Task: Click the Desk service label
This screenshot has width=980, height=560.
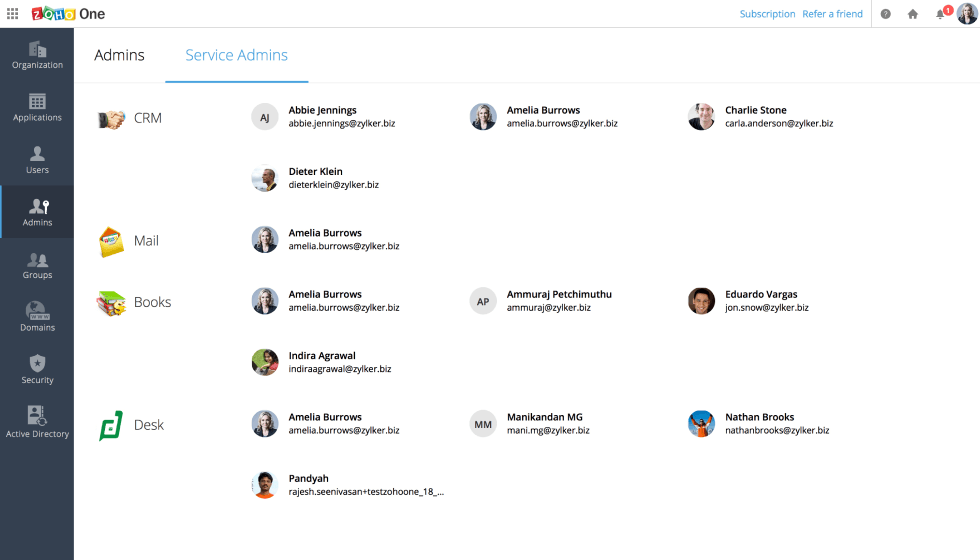Action: (x=149, y=425)
